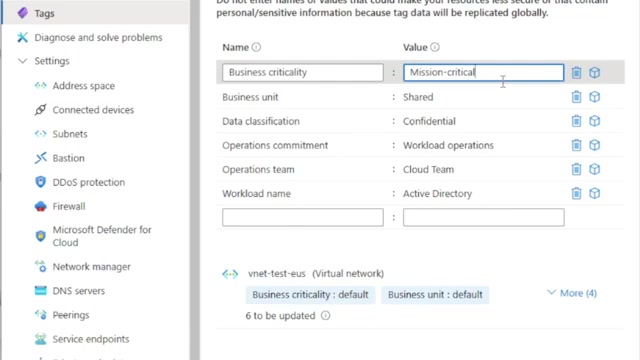Click the Mission-critical value field
Viewport: 640px width, 360px height.
tap(484, 73)
